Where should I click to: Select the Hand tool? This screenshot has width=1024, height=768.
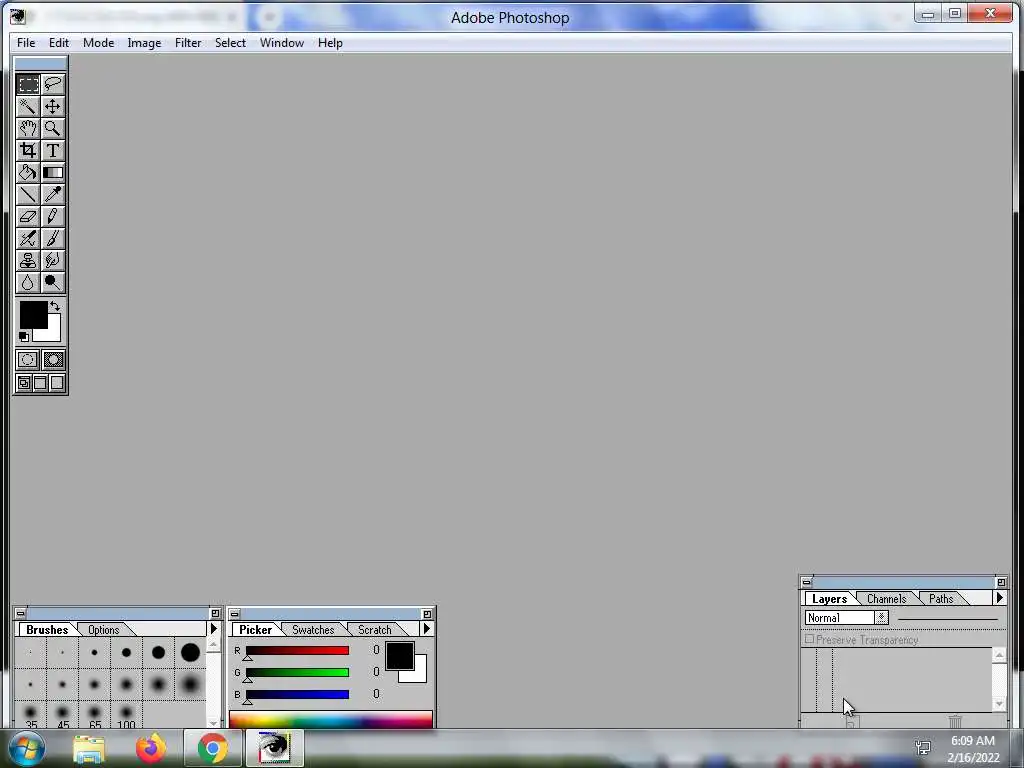(x=28, y=129)
